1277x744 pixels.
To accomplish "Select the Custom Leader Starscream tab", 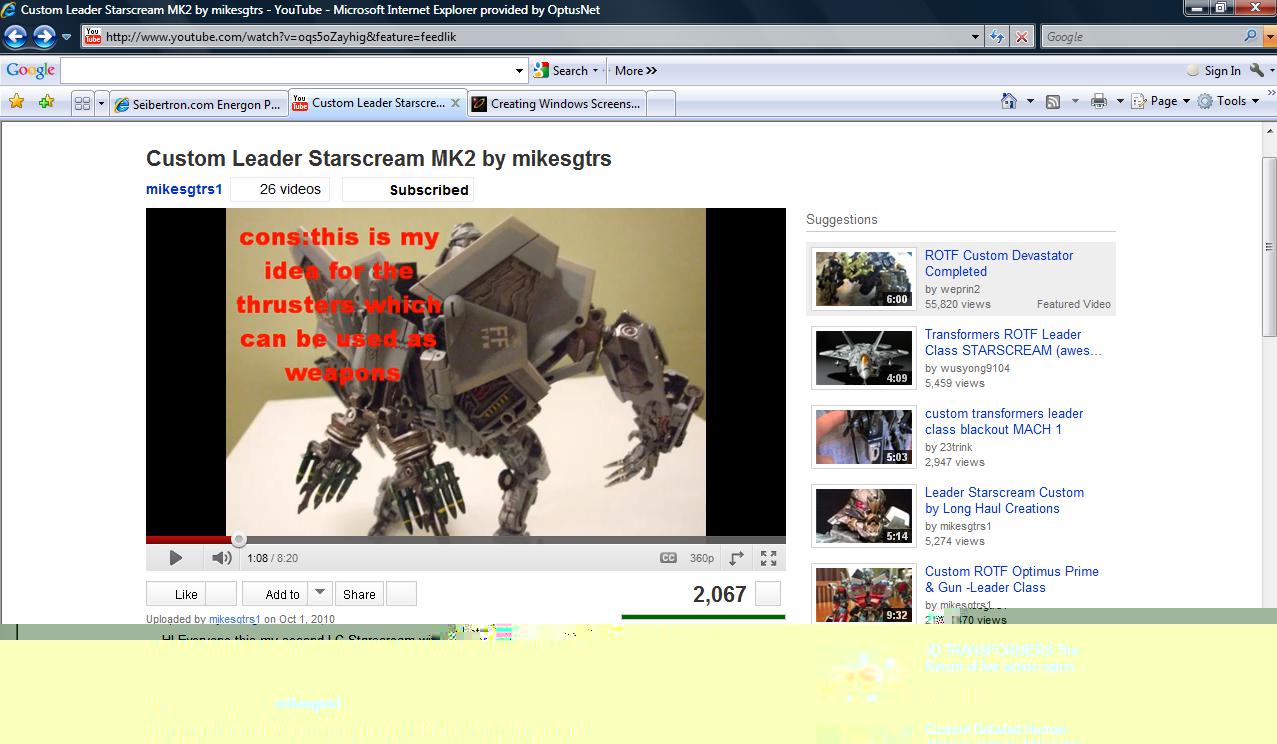I will click(x=378, y=102).
